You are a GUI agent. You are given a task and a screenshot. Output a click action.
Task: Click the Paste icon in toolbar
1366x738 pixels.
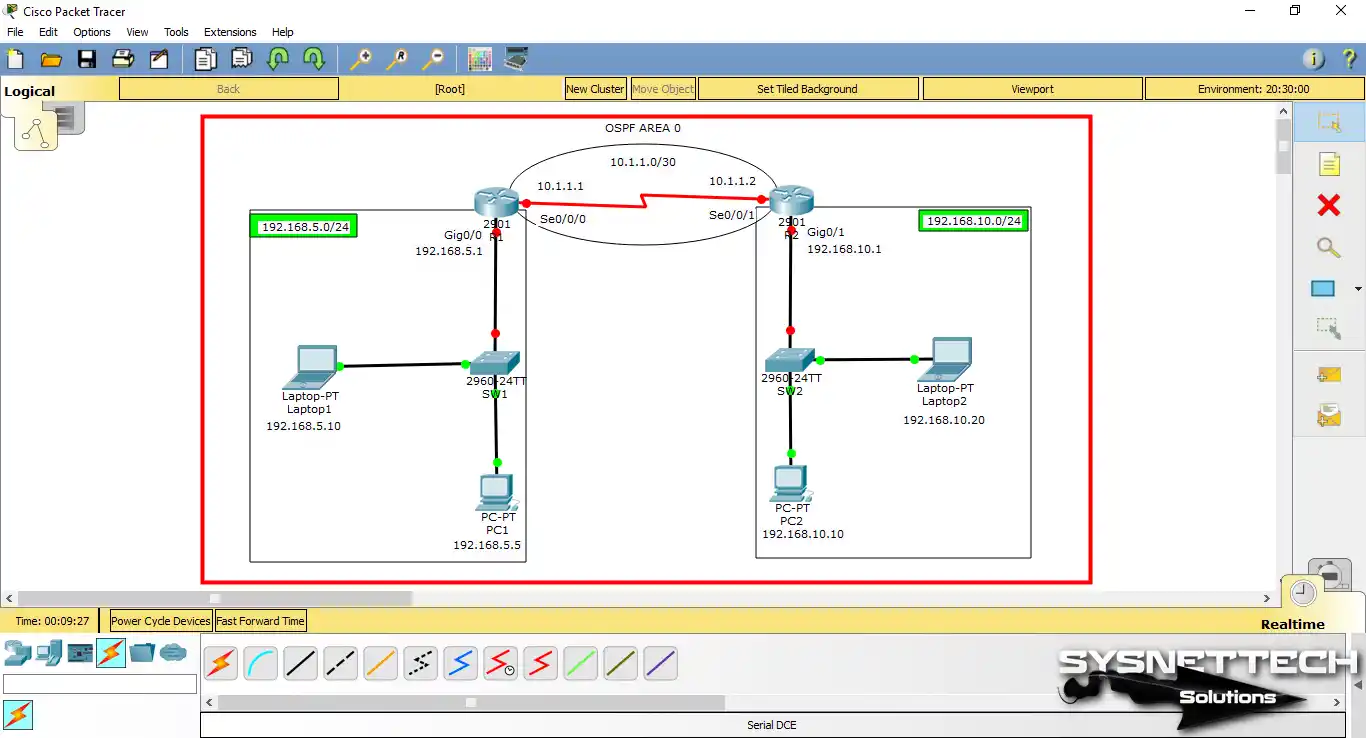241,59
